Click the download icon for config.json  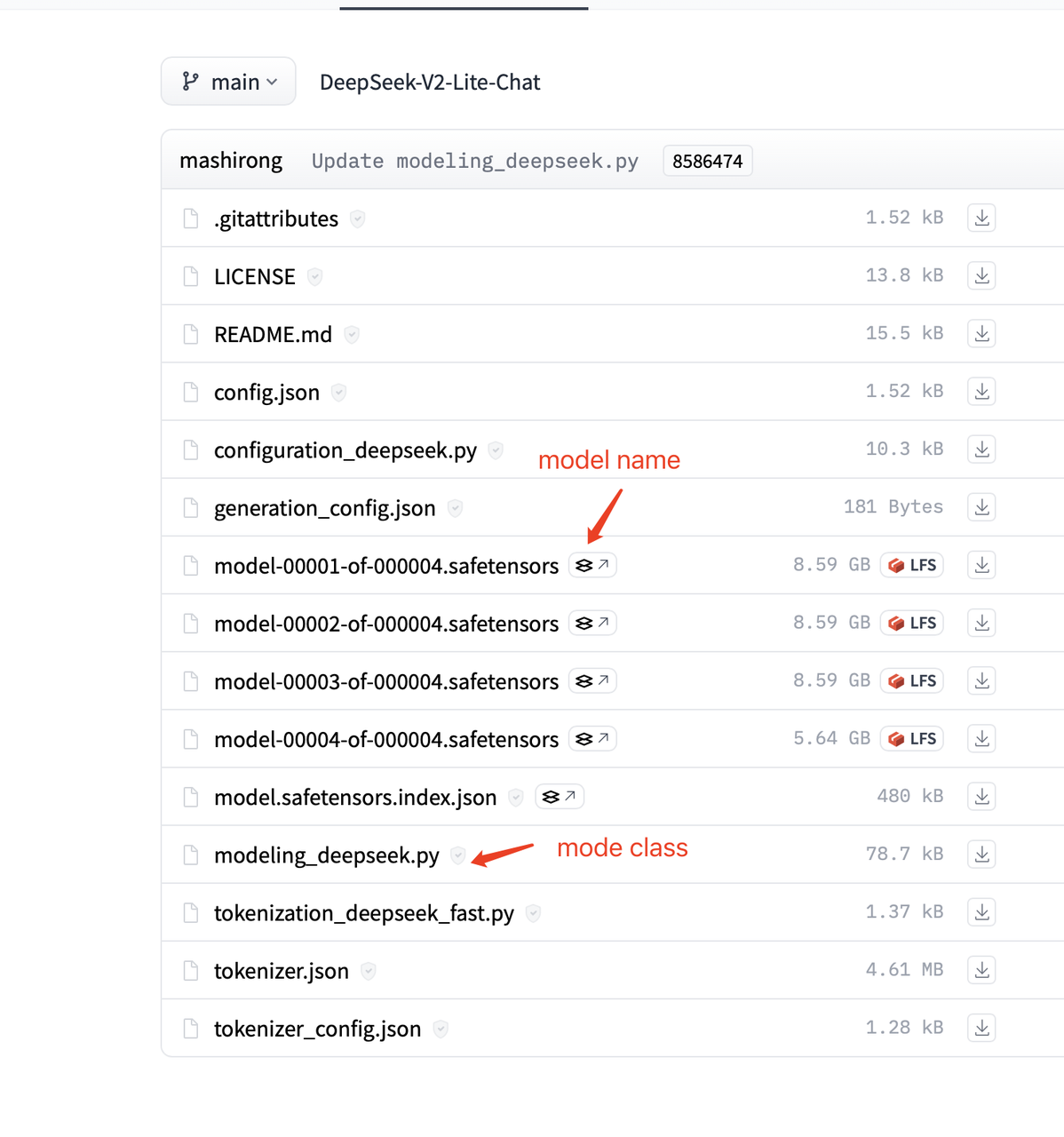pyautogui.click(x=981, y=391)
